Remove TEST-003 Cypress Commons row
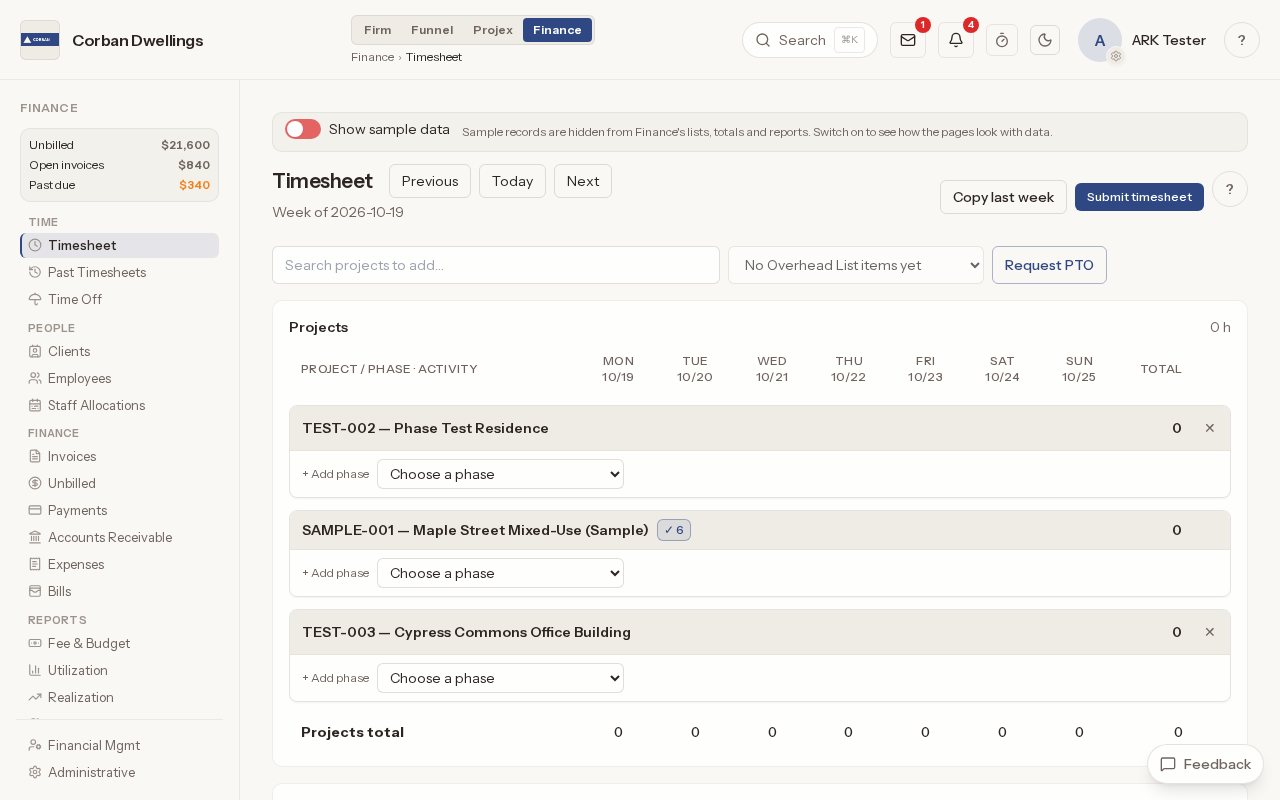Image resolution: width=1280 pixels, height=800 pixels. coord(1210,632)
